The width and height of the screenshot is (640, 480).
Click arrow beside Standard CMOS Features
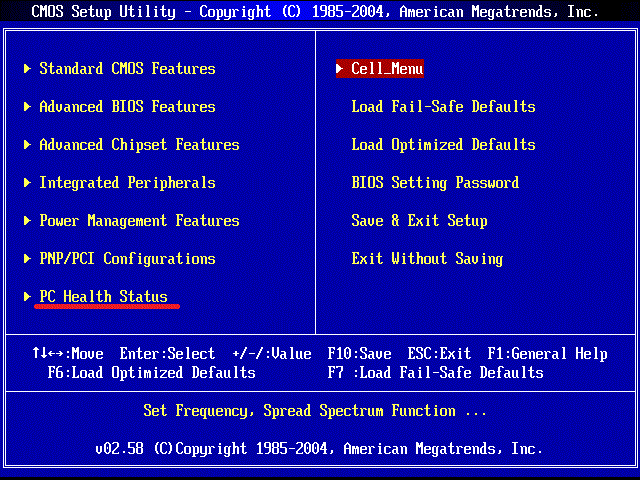tap(27, 69)
